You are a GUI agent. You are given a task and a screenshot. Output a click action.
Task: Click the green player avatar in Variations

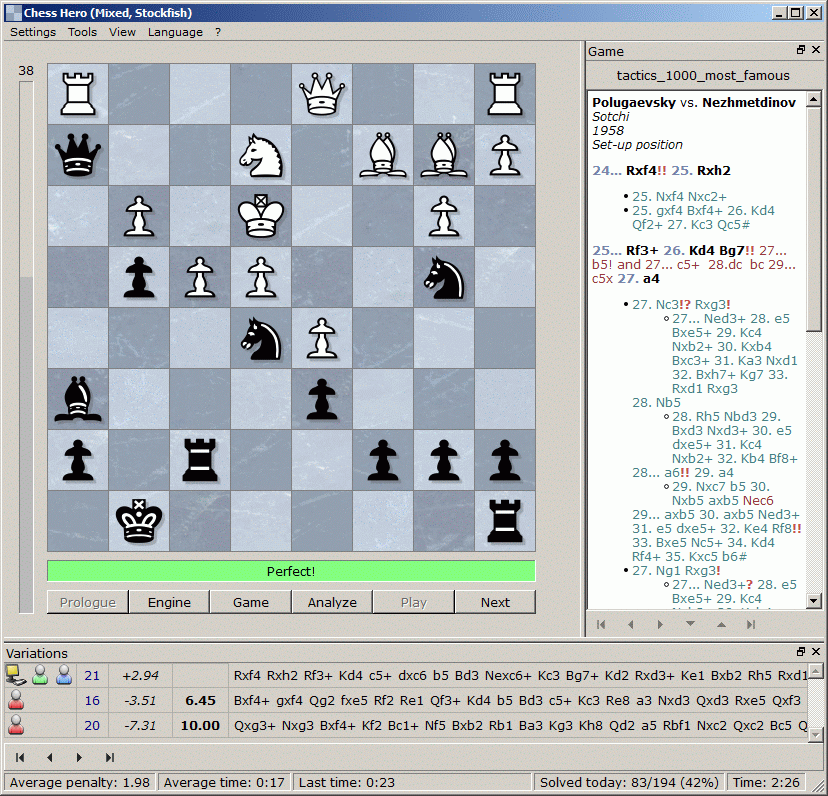click(40, 675)
